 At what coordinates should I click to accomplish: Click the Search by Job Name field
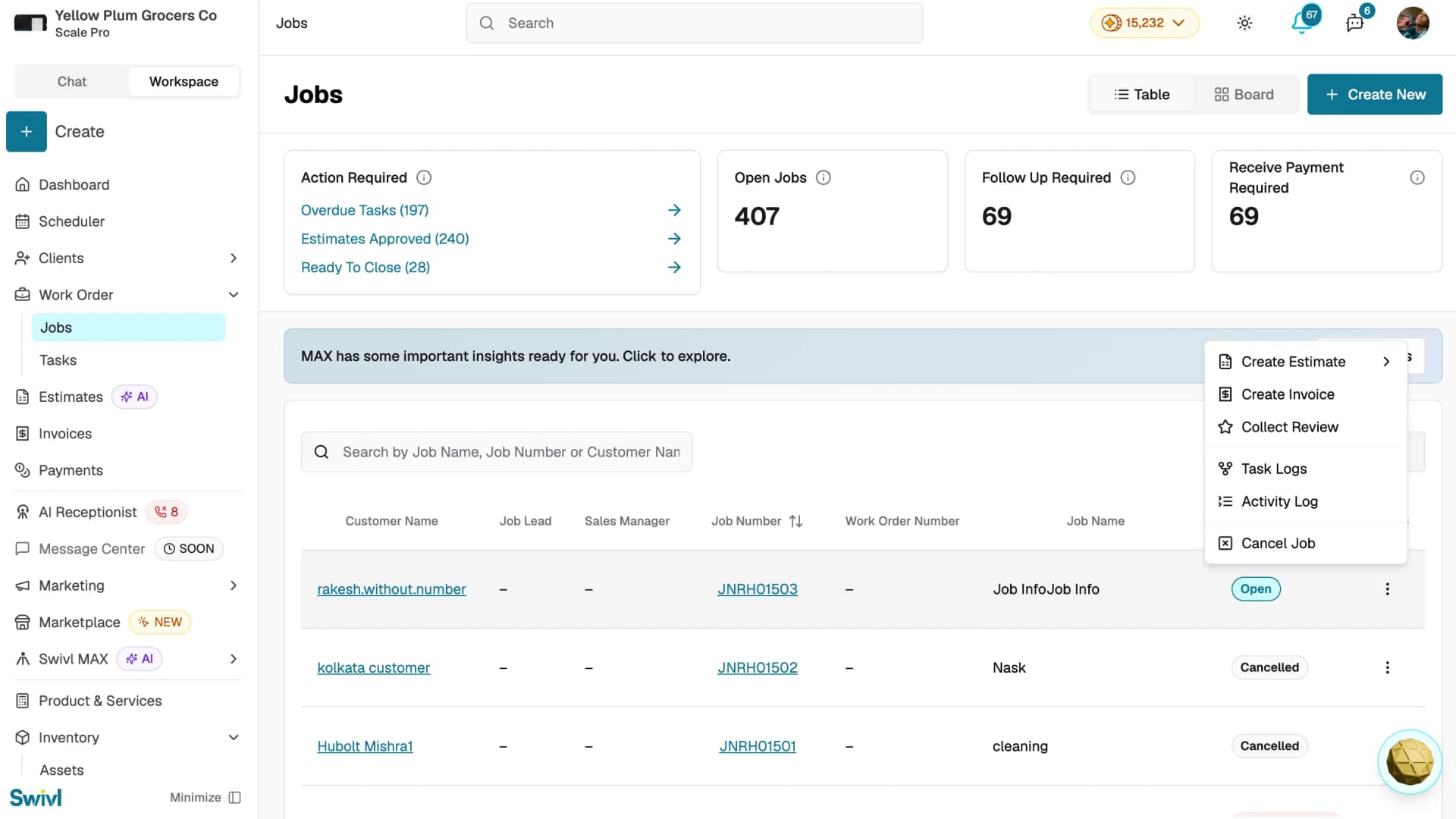pyautogui.click(x=496, y=452)
